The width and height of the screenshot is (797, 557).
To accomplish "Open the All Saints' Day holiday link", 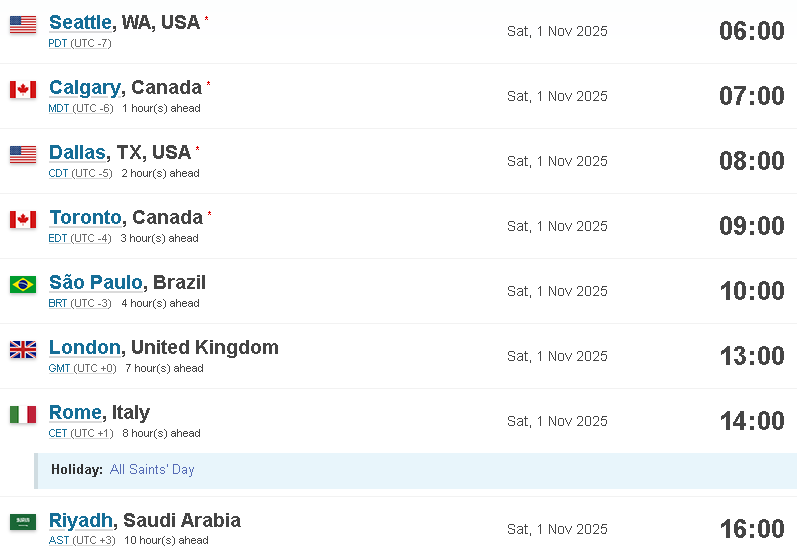I will coord(152,469).
